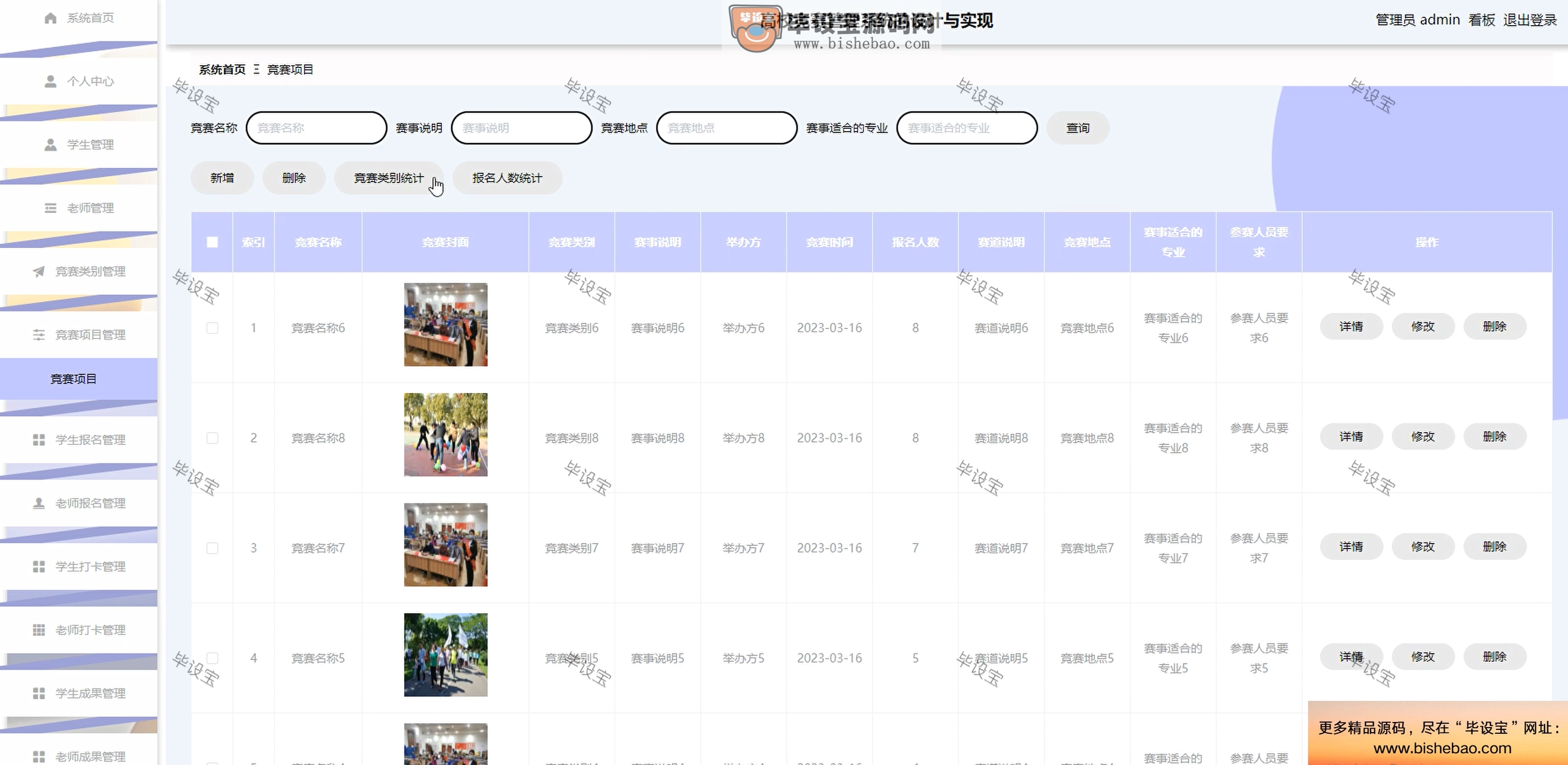Expand 学生管理 sidebar menu
The height and width of the screenshot is (765, 1568).
click(x=79, y=145)
